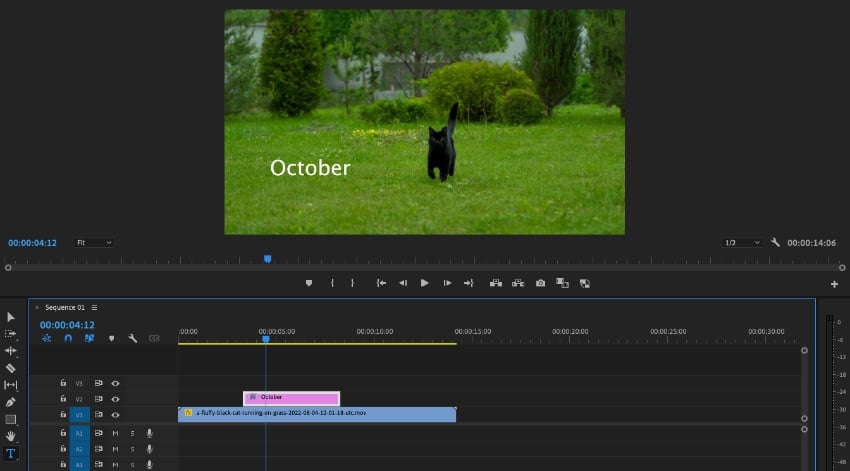
Task: Select the Slip tool
Action: [10, 385]
